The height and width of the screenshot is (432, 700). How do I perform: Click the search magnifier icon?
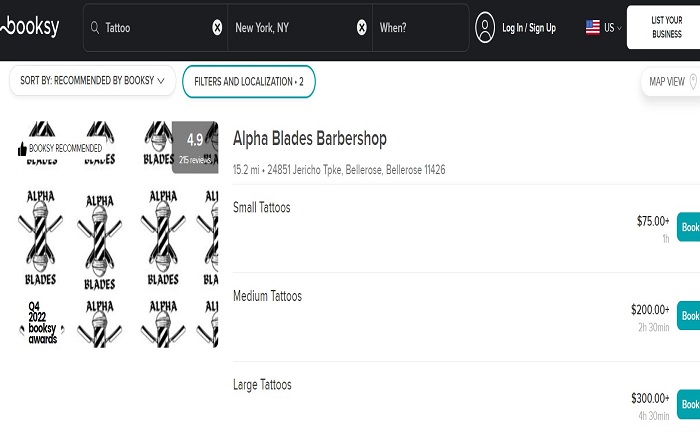[95, 28]
